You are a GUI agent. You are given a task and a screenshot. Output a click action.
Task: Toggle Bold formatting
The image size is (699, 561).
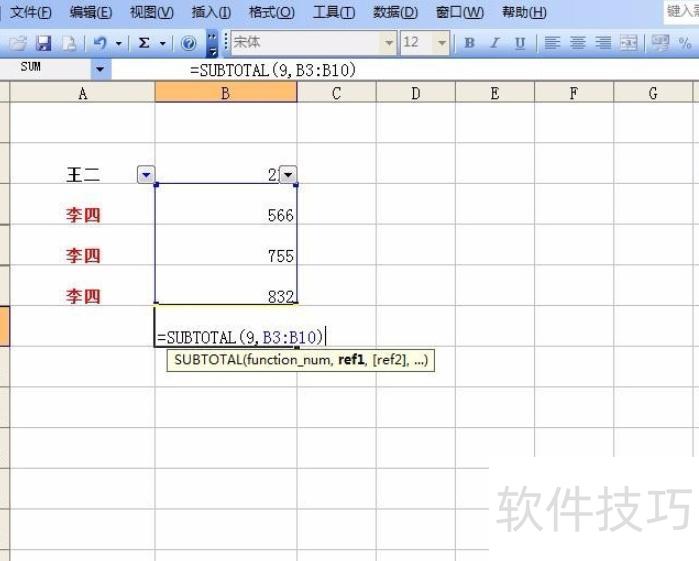click(x=469, y=43)
